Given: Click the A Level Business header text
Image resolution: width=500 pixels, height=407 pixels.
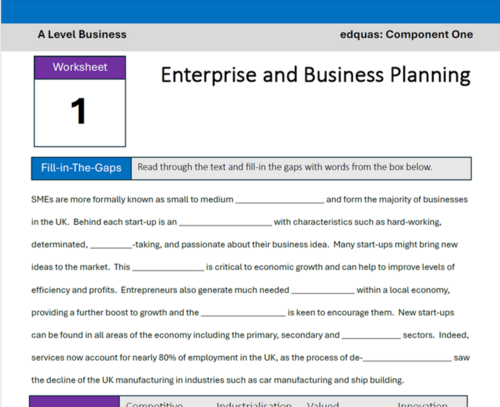Looking at the screenshot, I should [82, 34].
